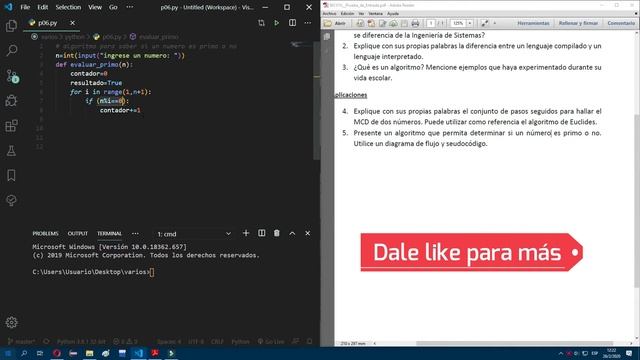Screen dimensions: 640x360
Task: Show more panel tabs via ellipsis
Action: coord(135,233)
